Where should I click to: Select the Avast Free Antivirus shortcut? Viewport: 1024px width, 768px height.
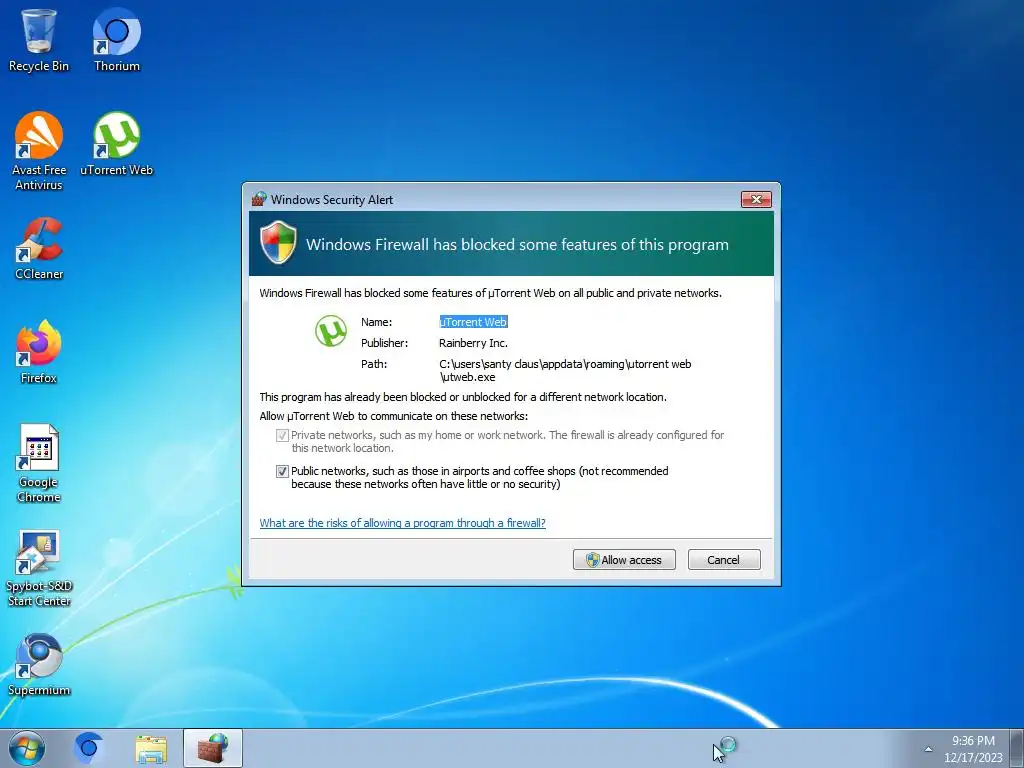coord(39,150)
